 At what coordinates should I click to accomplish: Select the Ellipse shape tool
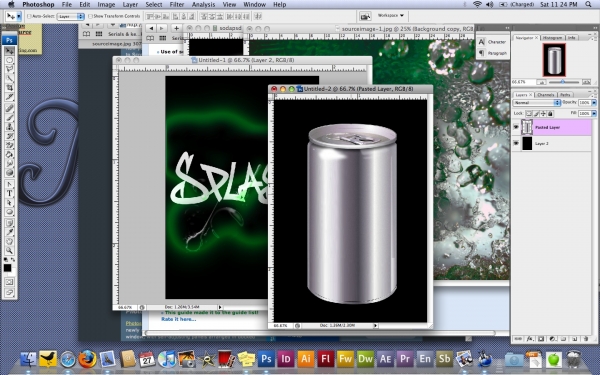tap(10, 212)
